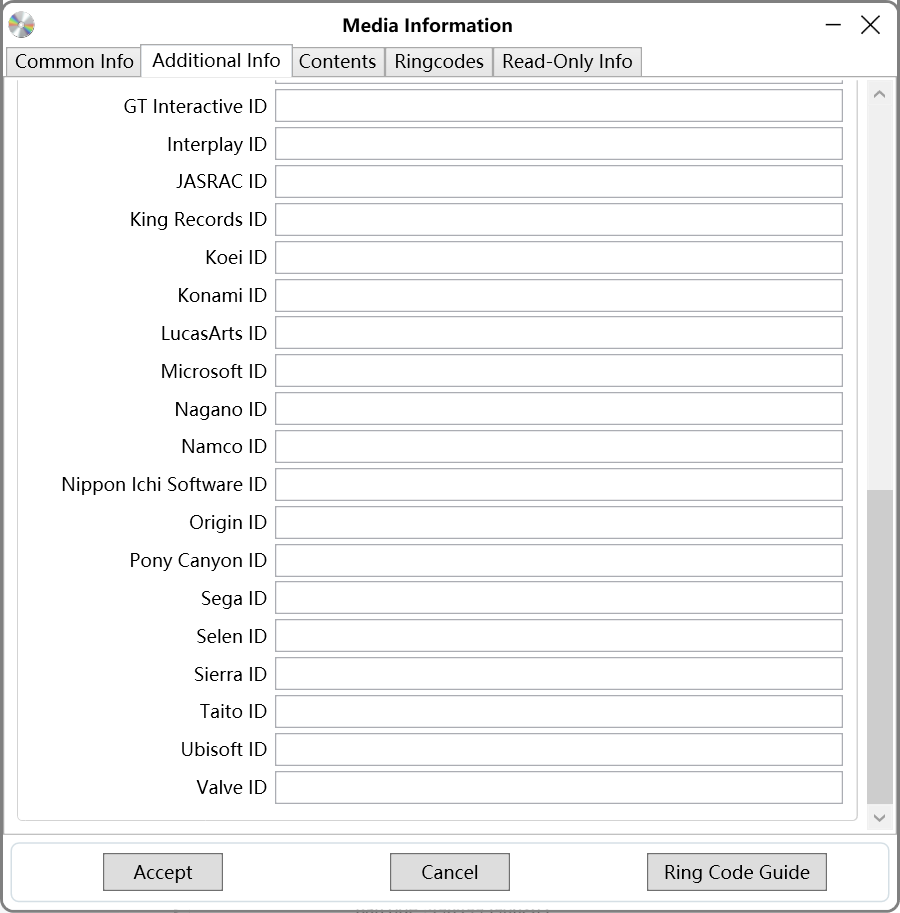Select the Sierra ID input field
Screen dimensions: 900x913
559,674
